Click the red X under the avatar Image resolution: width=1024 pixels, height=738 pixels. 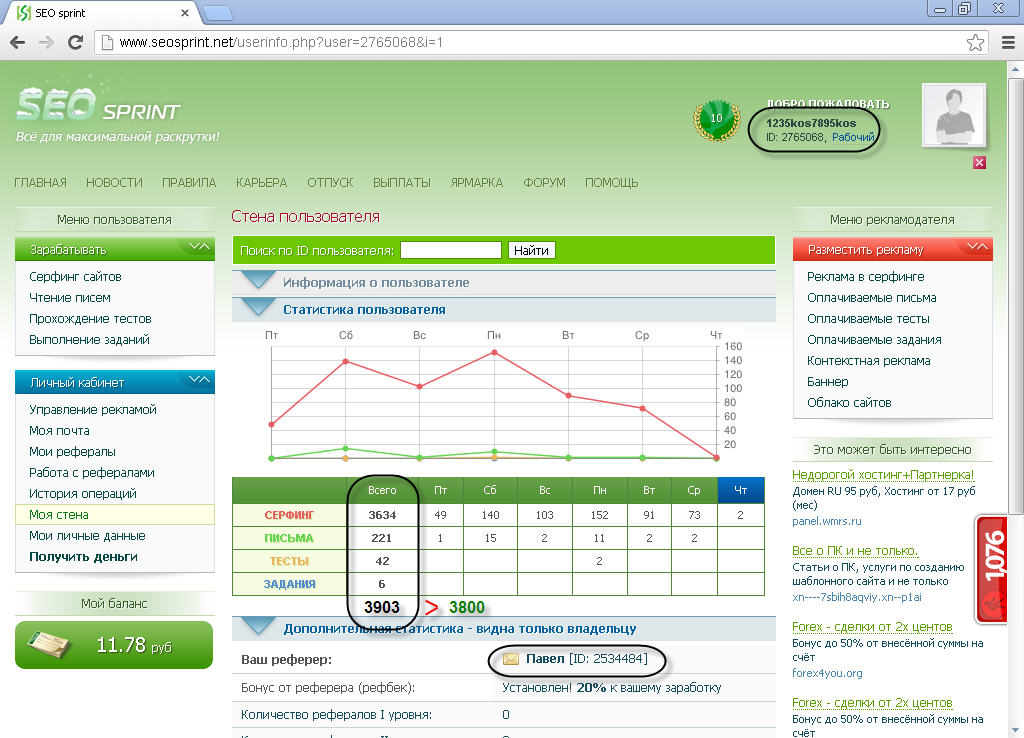tap(979, 163)
